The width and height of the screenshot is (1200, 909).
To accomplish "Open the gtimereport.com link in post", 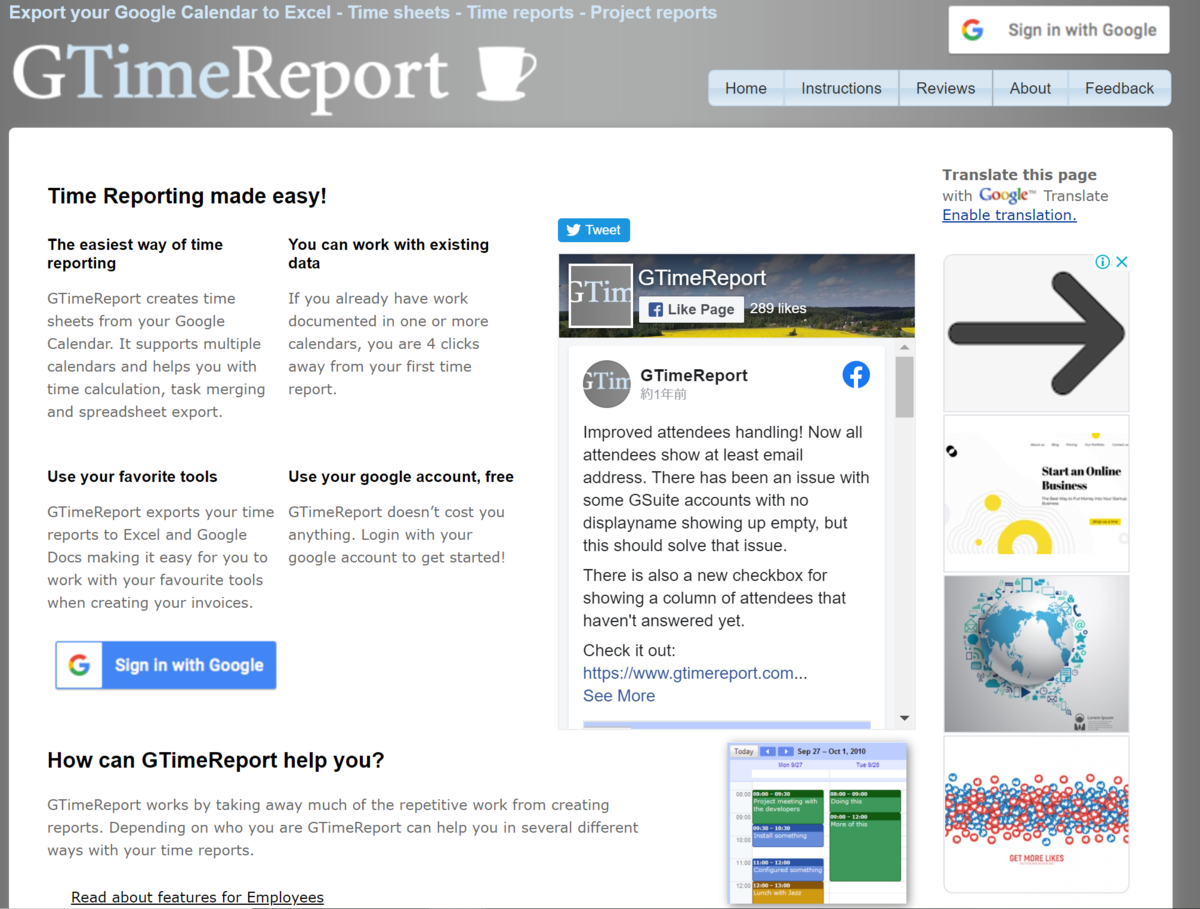I will (695, 673).
